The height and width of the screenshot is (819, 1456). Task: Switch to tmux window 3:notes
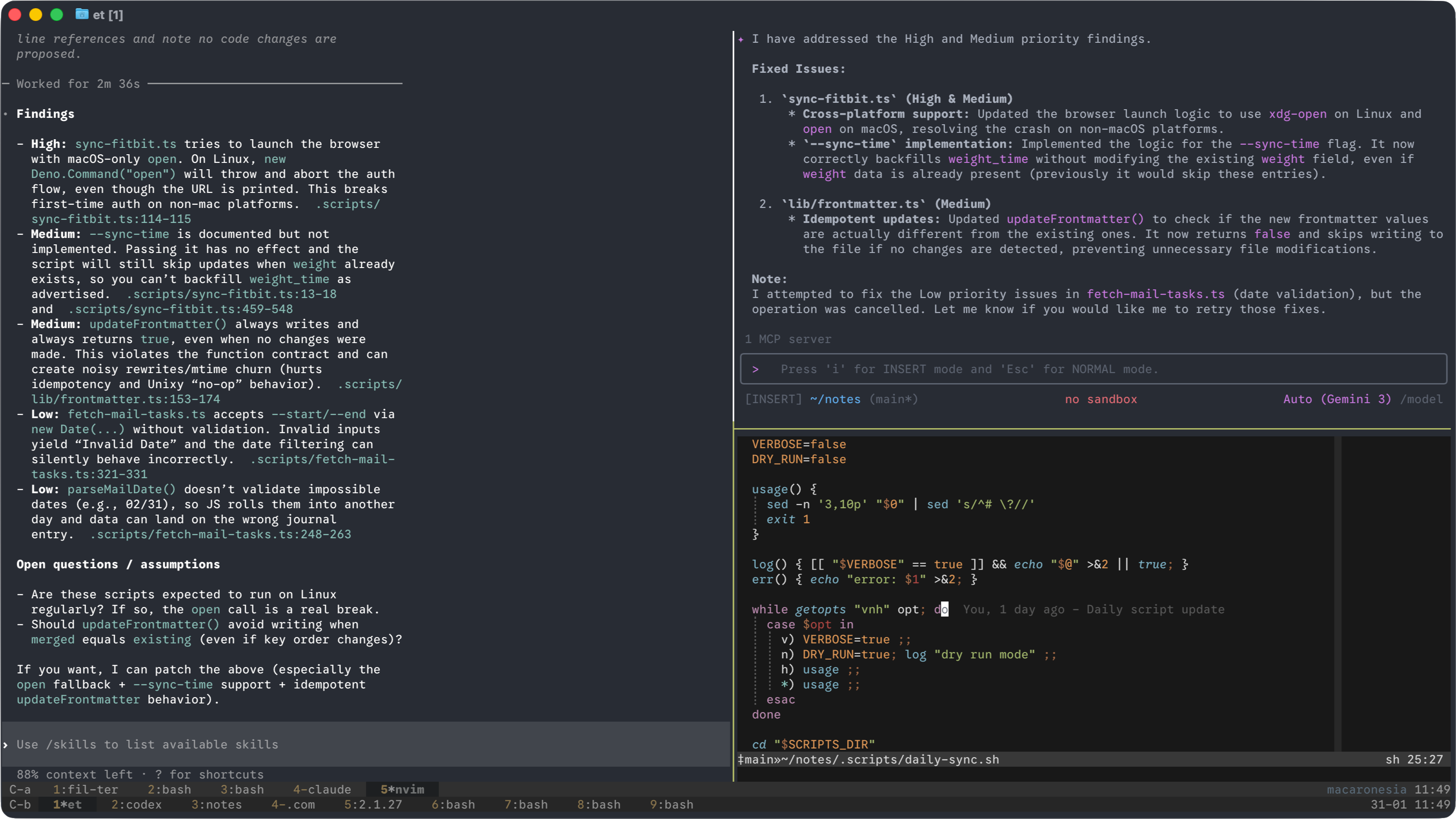pos(216,804)
